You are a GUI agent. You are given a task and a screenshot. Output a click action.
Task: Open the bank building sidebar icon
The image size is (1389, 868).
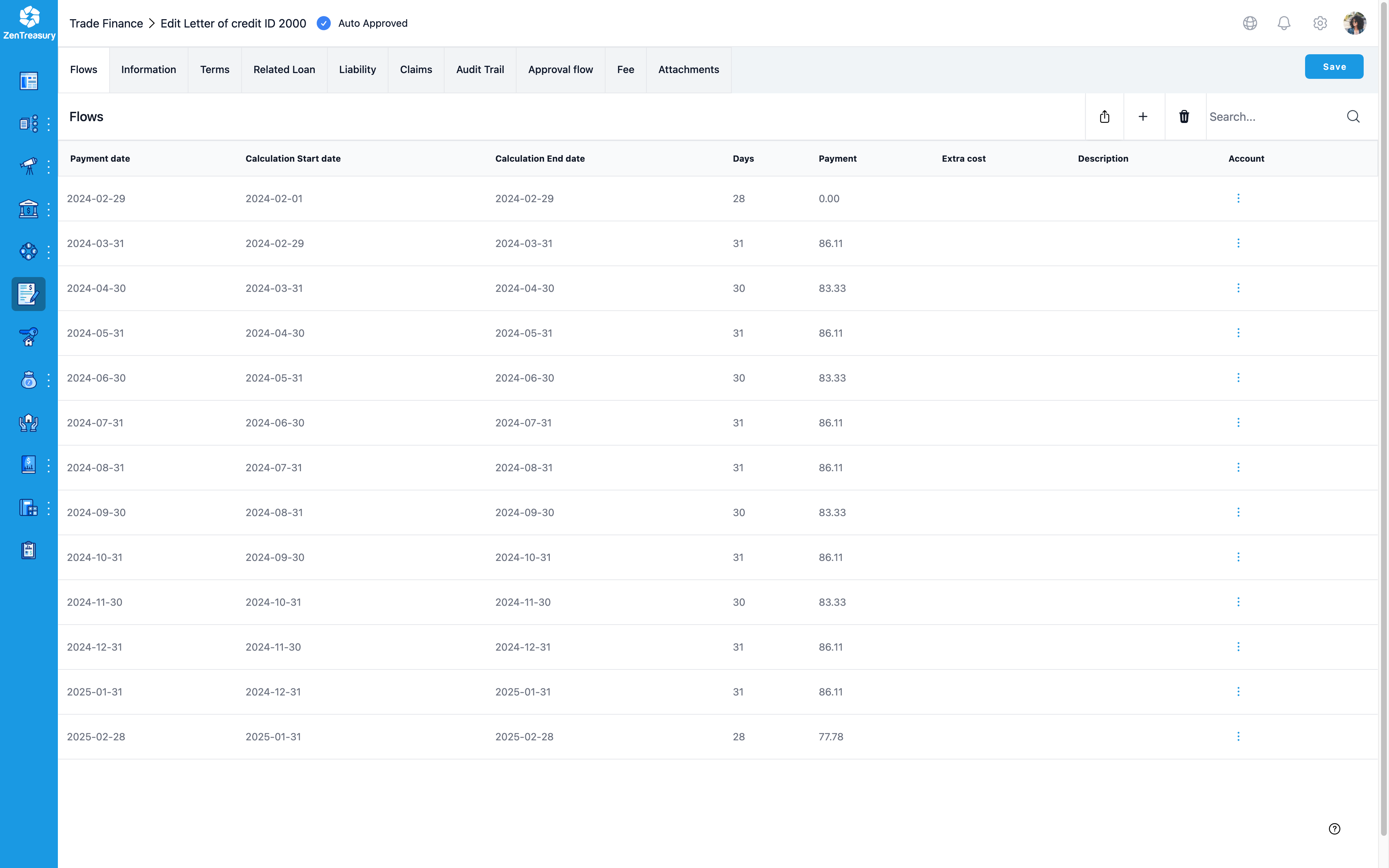28,209
